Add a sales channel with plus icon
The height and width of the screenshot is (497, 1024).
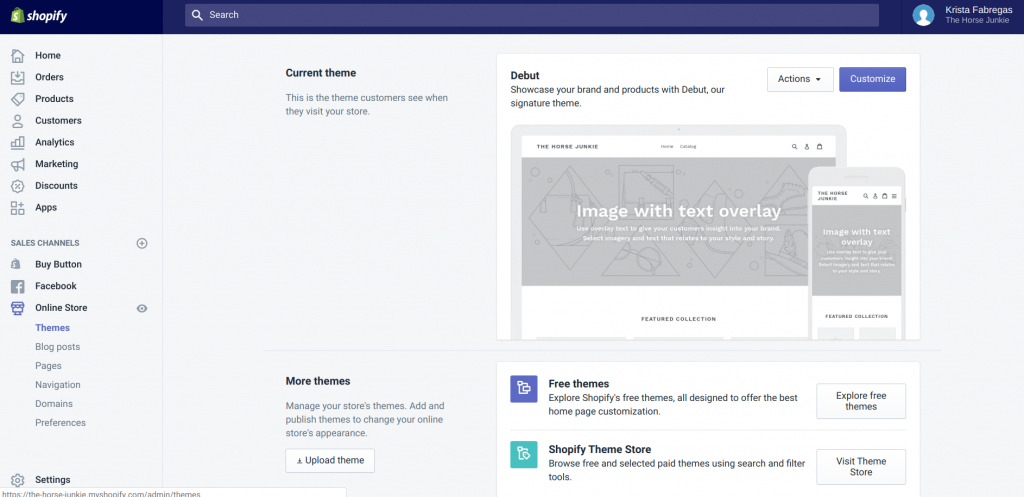tap(142, 243)
